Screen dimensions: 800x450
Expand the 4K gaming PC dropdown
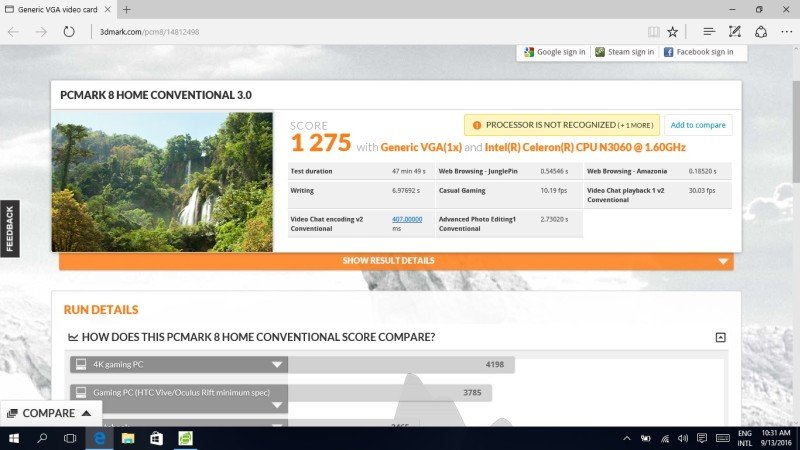[277, 365]
